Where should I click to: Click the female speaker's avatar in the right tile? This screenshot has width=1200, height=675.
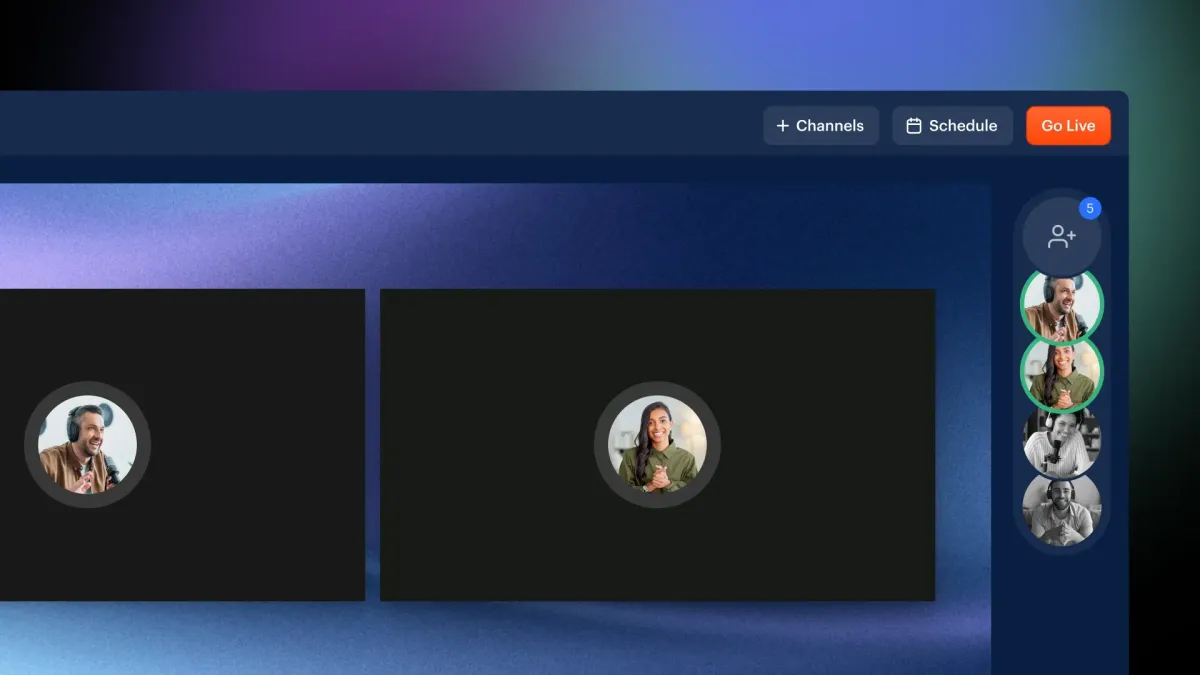coord(658,445)
